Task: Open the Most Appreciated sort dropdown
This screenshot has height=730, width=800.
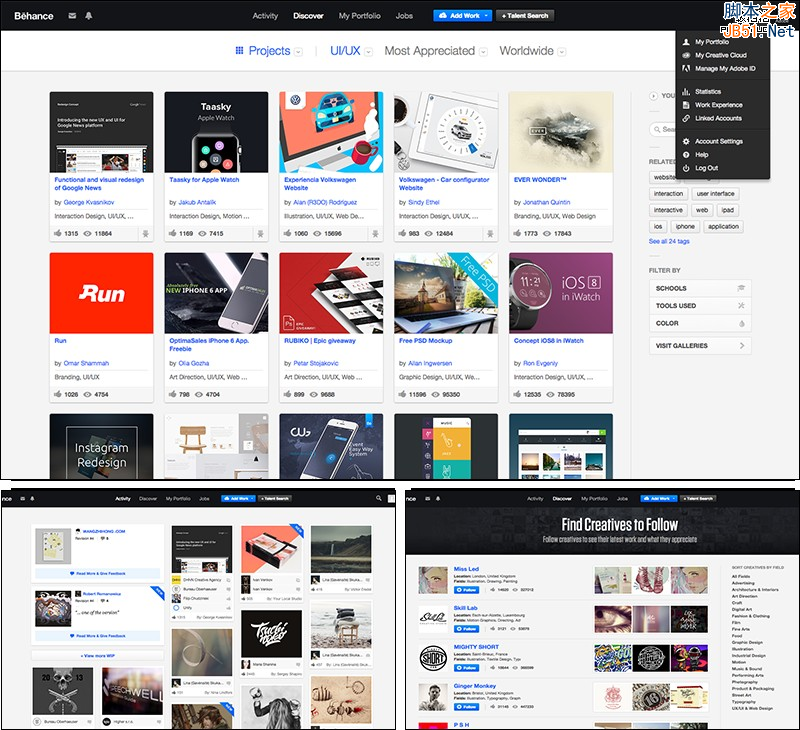Action: tap(483, 52)
